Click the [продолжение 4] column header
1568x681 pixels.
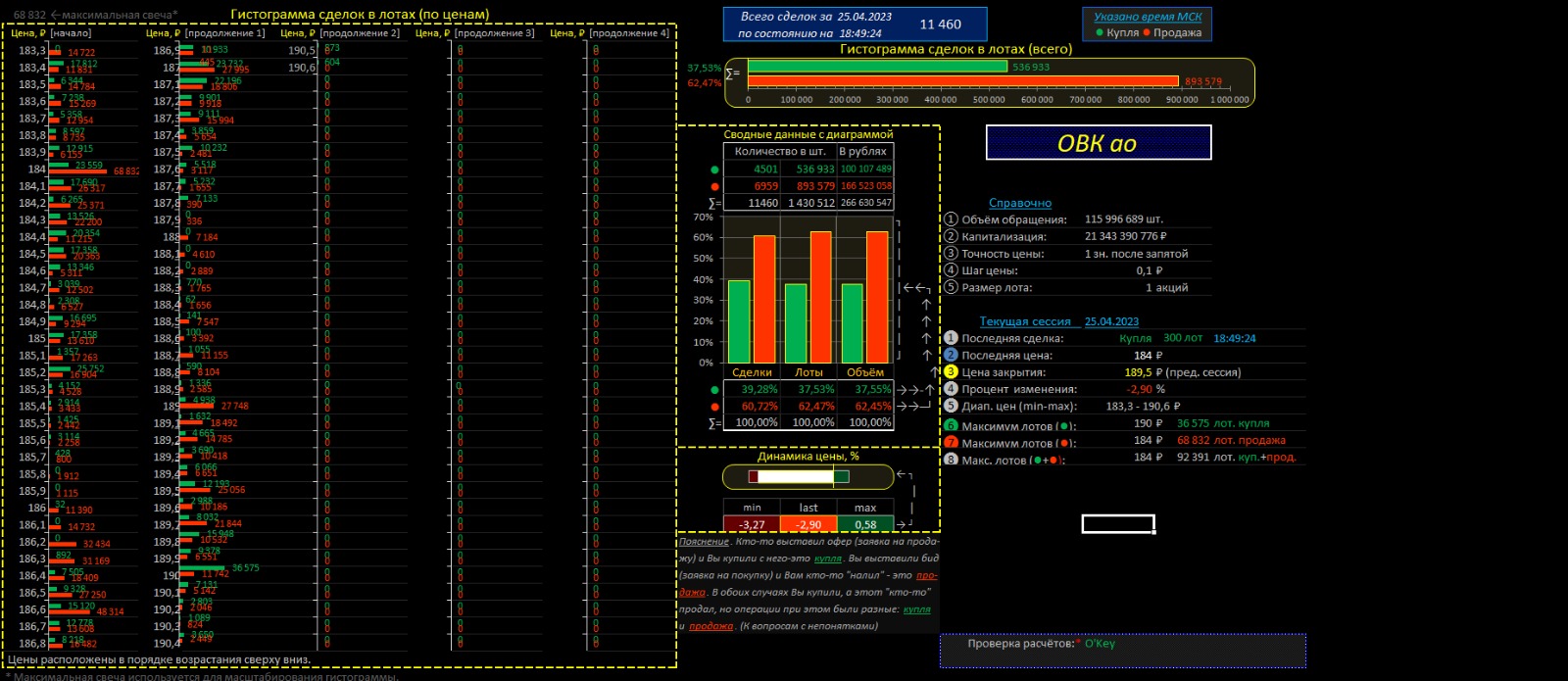[628, 33]
